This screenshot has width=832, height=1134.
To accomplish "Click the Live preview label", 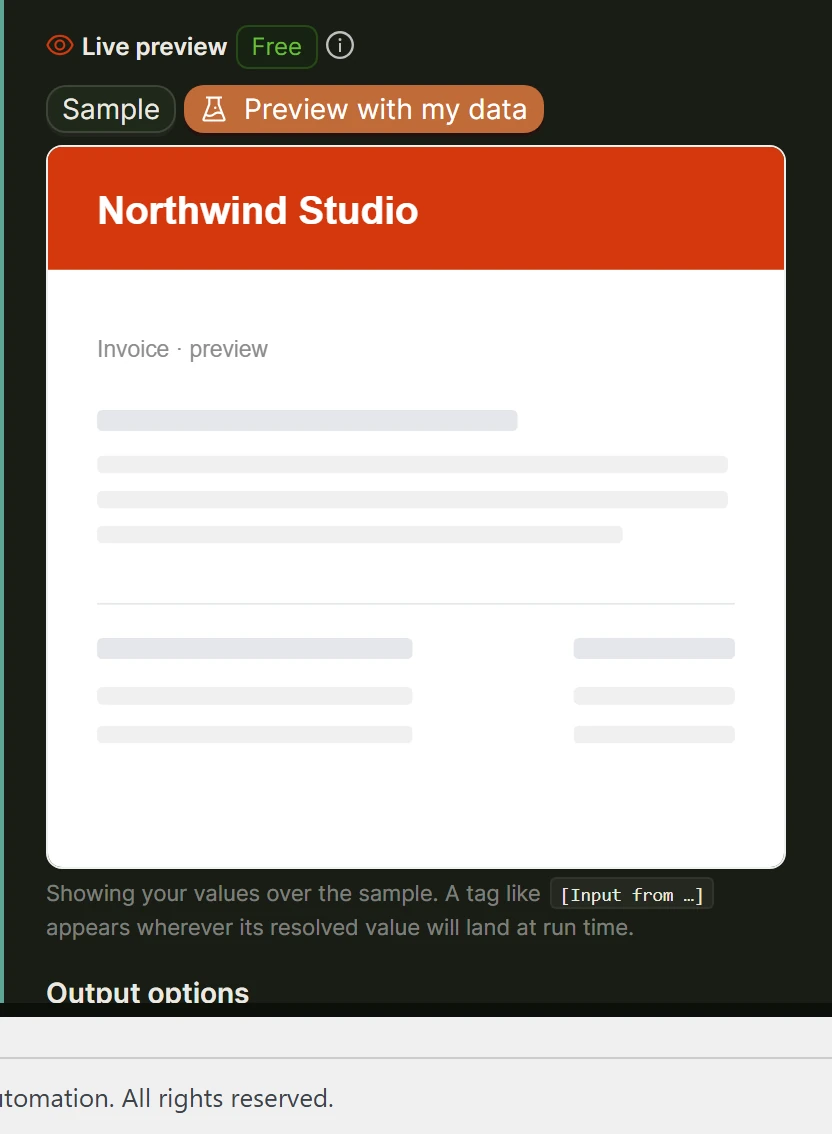I will tap(154, 46).
